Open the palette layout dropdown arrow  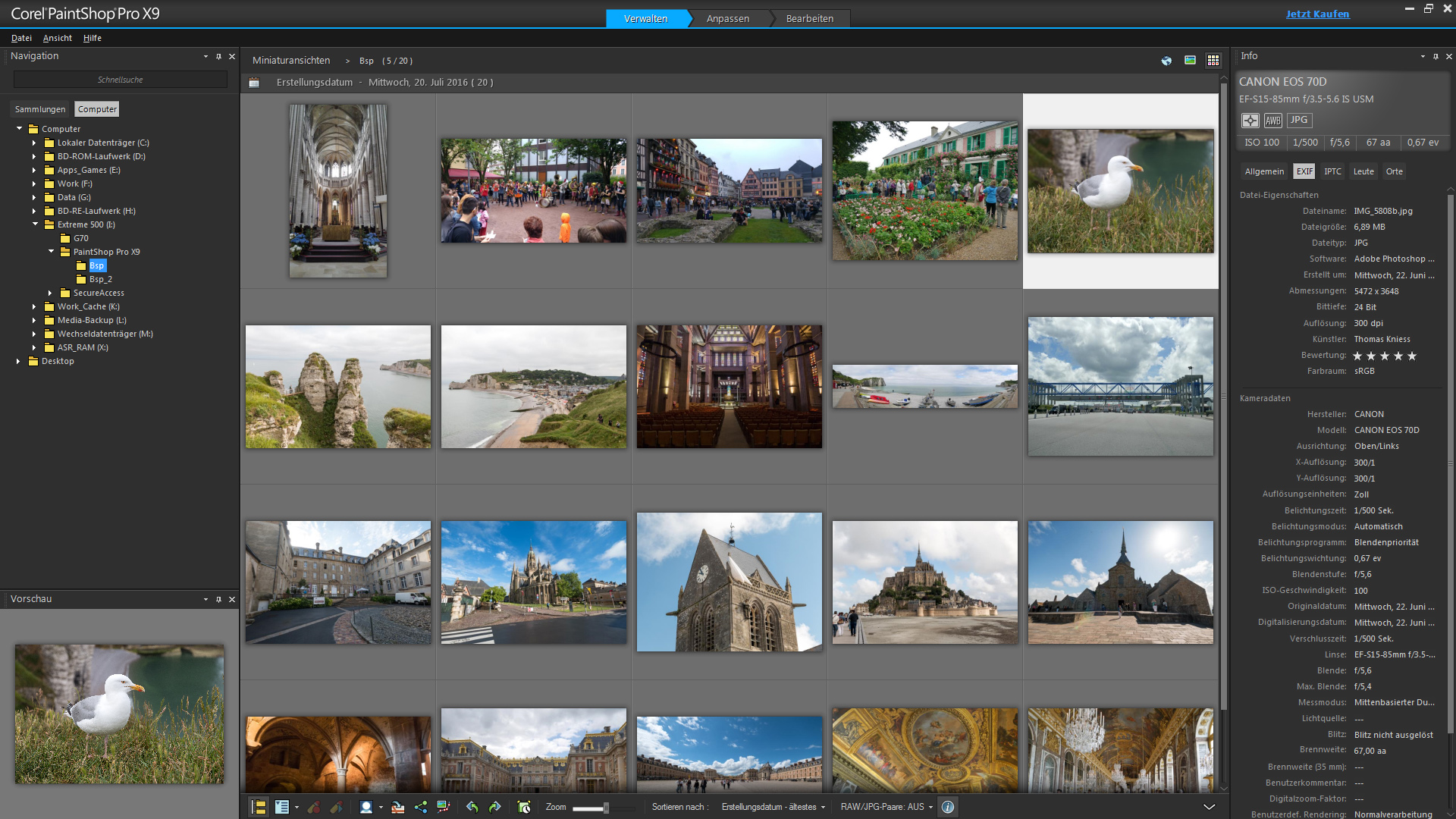pos(297,807)
